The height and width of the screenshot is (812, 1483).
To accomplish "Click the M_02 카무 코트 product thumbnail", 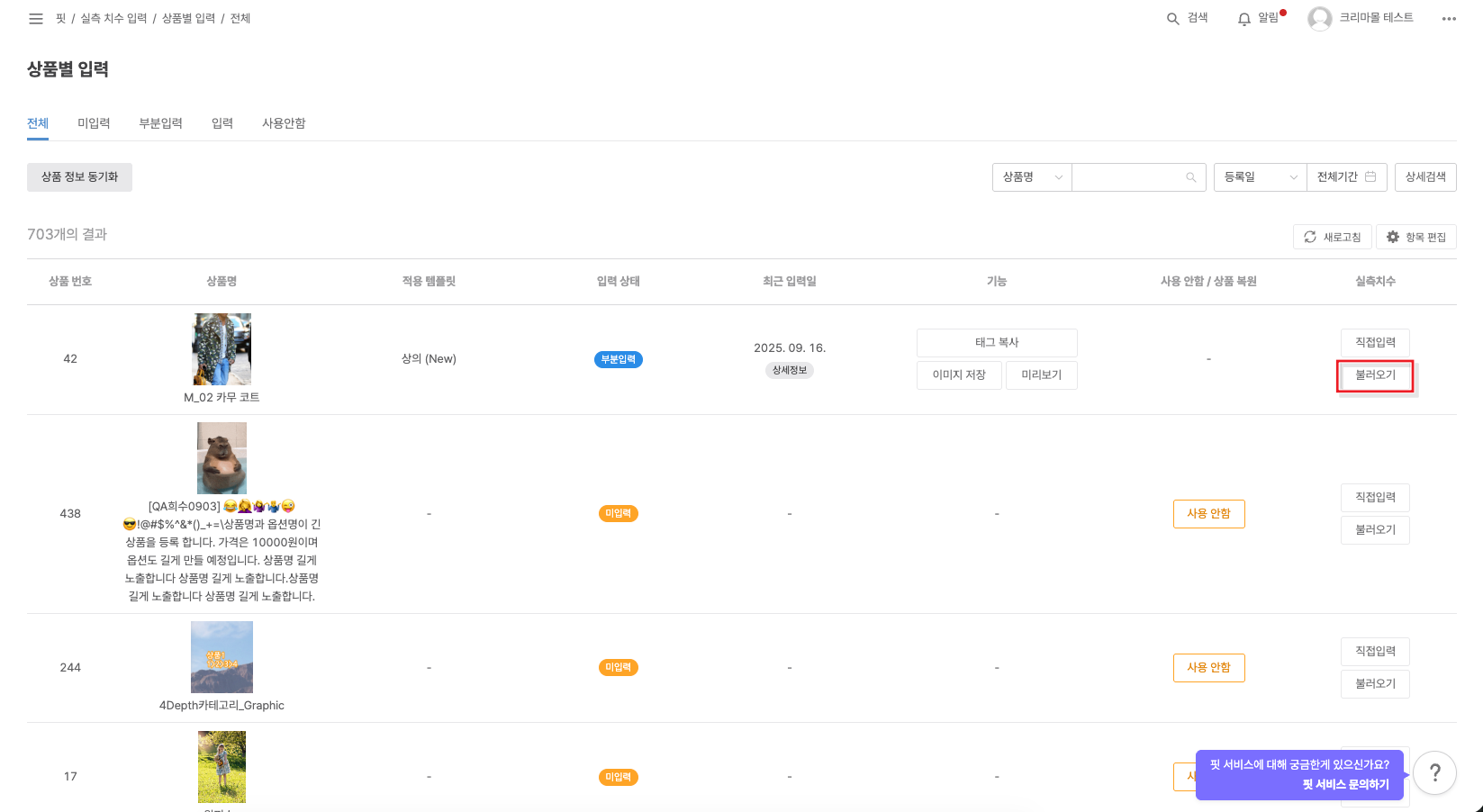I will click(222, 349).
